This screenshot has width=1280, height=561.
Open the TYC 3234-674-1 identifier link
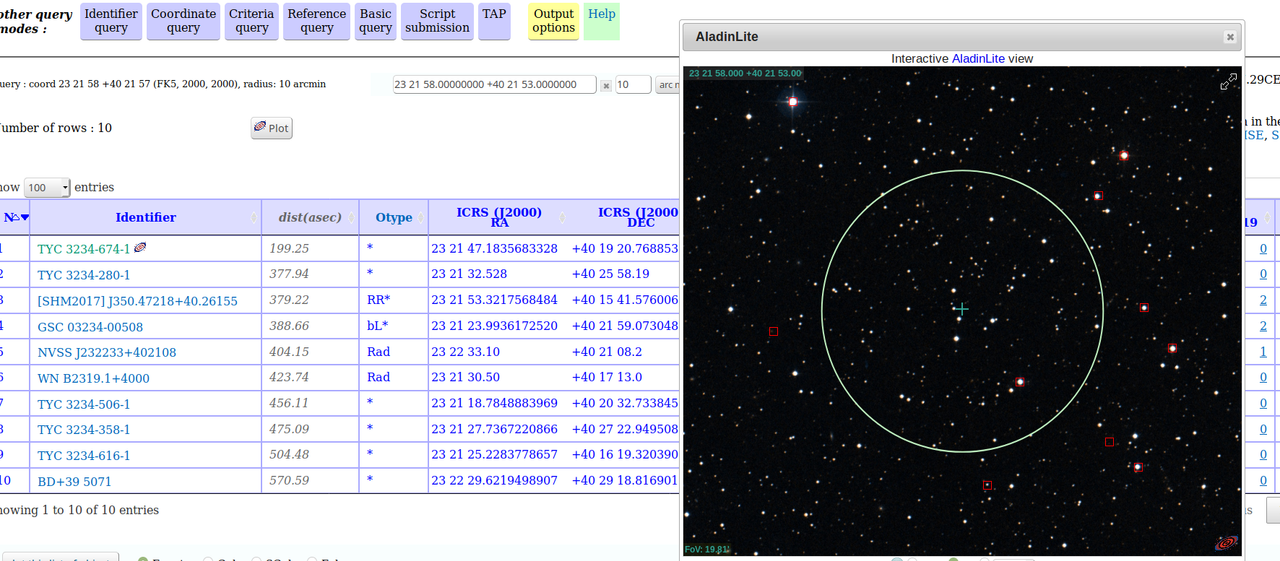point(83,249)
